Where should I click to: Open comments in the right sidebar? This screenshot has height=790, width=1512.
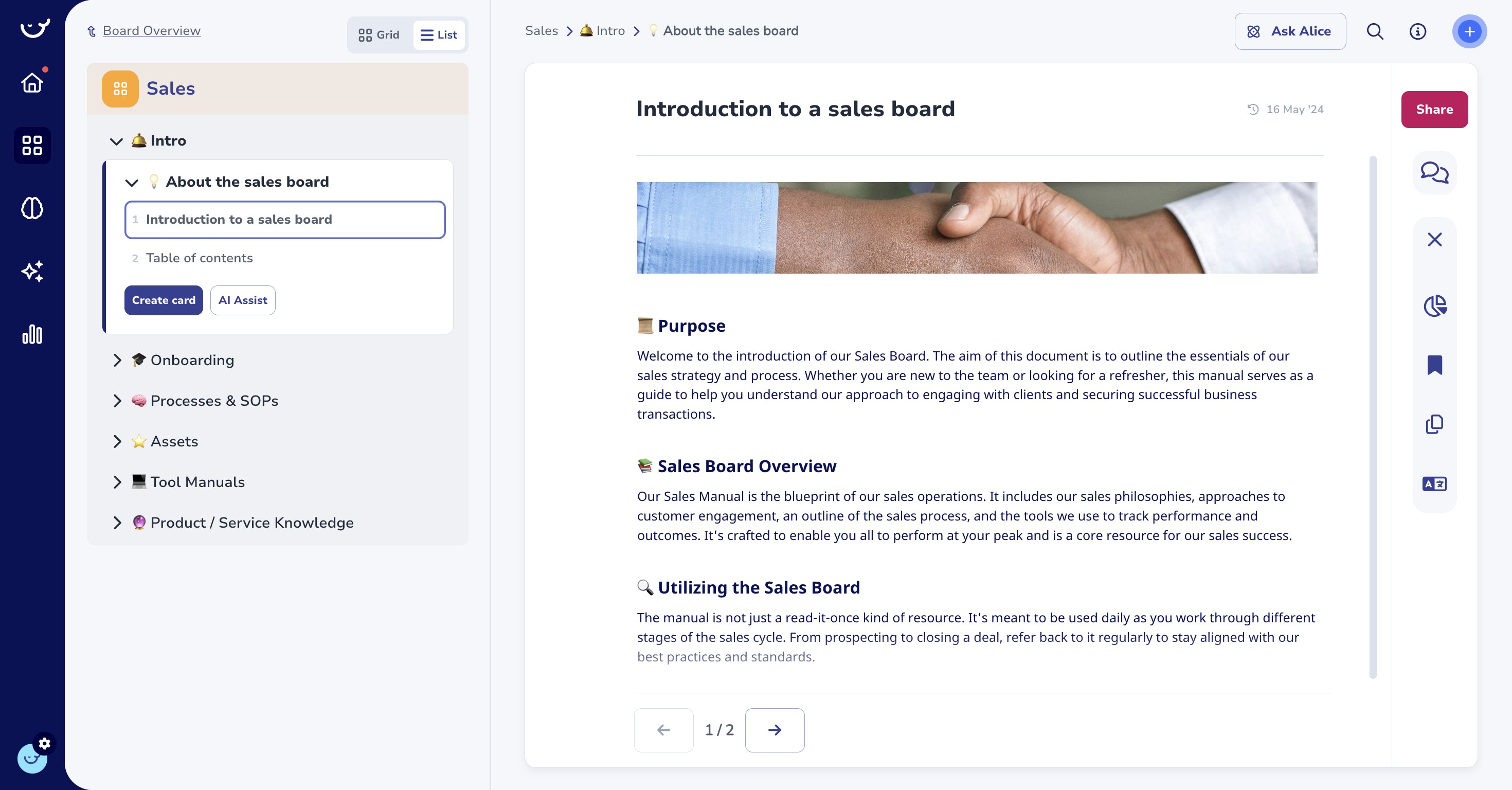pos(1434,172)
